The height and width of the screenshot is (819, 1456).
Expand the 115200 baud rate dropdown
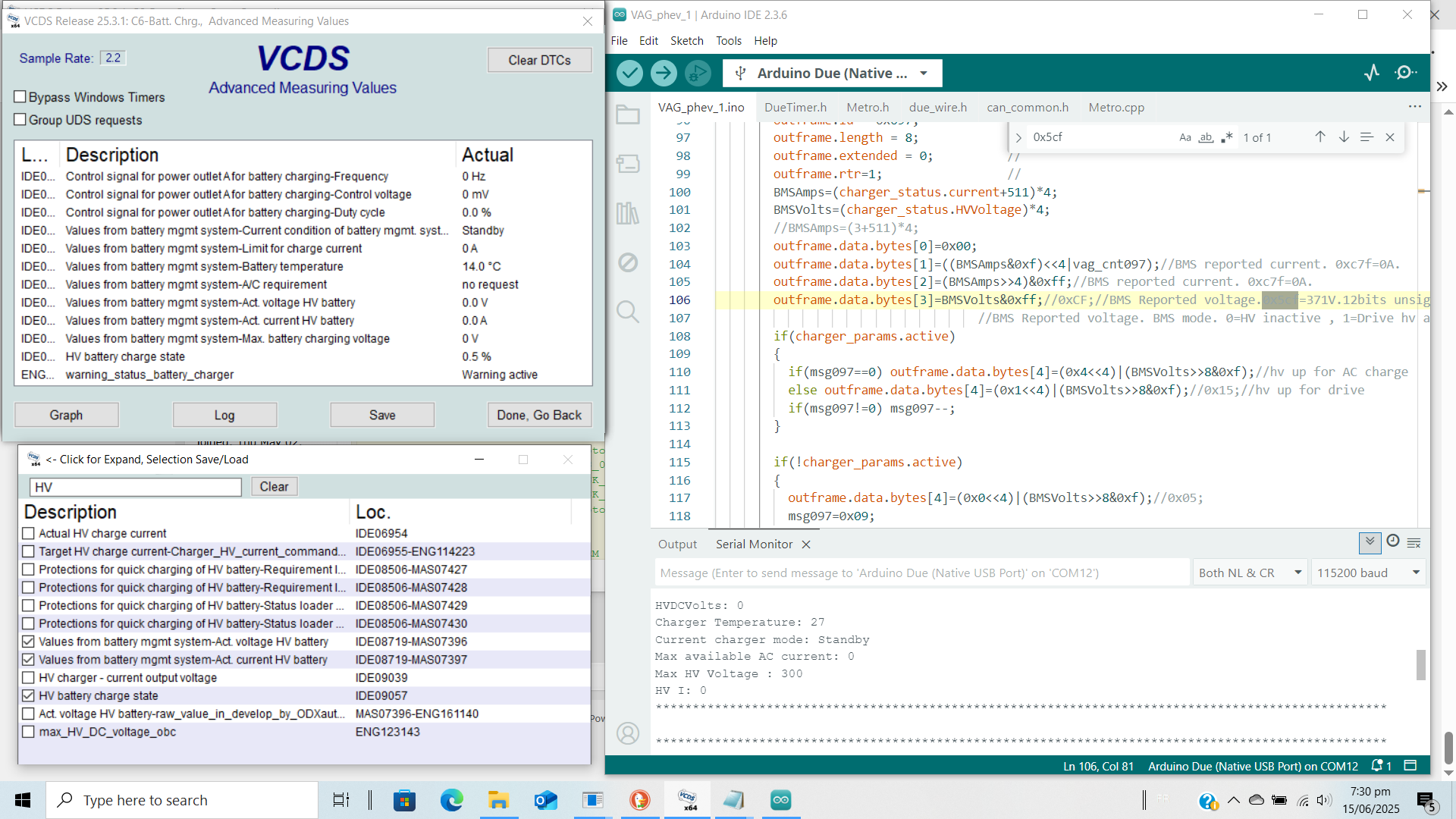tap(1368, 573)
